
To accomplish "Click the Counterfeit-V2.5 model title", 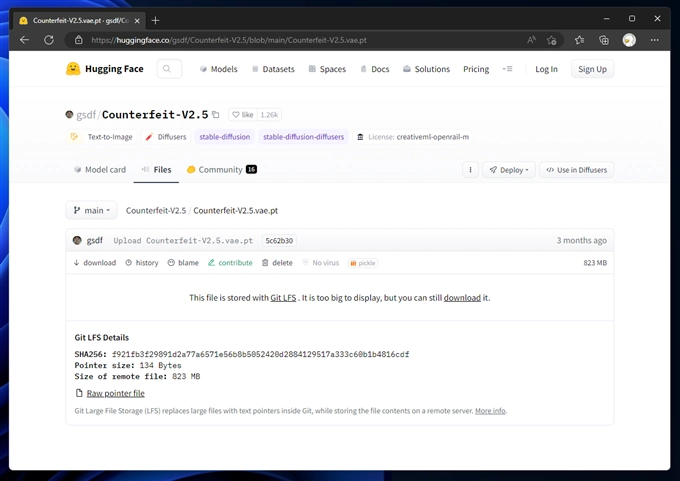I will coord(155,115).
